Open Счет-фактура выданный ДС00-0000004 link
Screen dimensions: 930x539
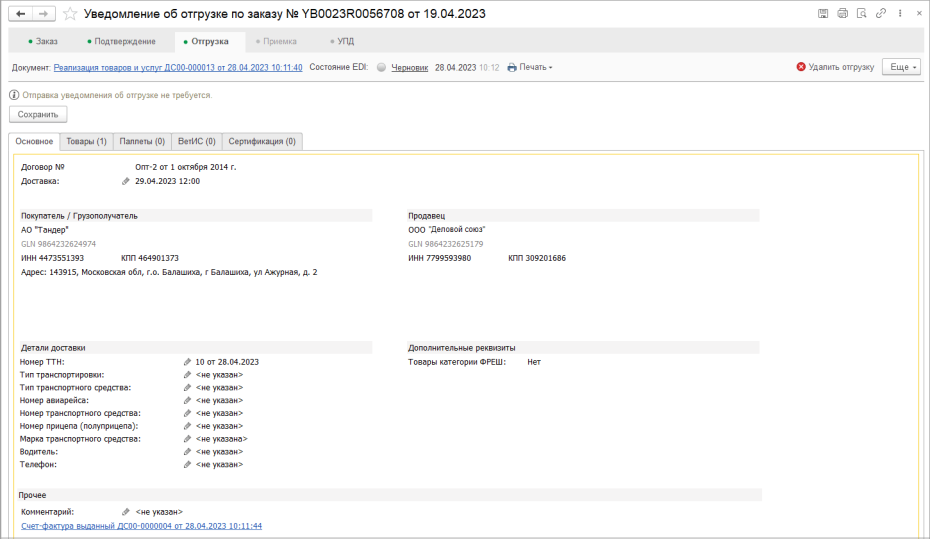click(x=141, y=526)
